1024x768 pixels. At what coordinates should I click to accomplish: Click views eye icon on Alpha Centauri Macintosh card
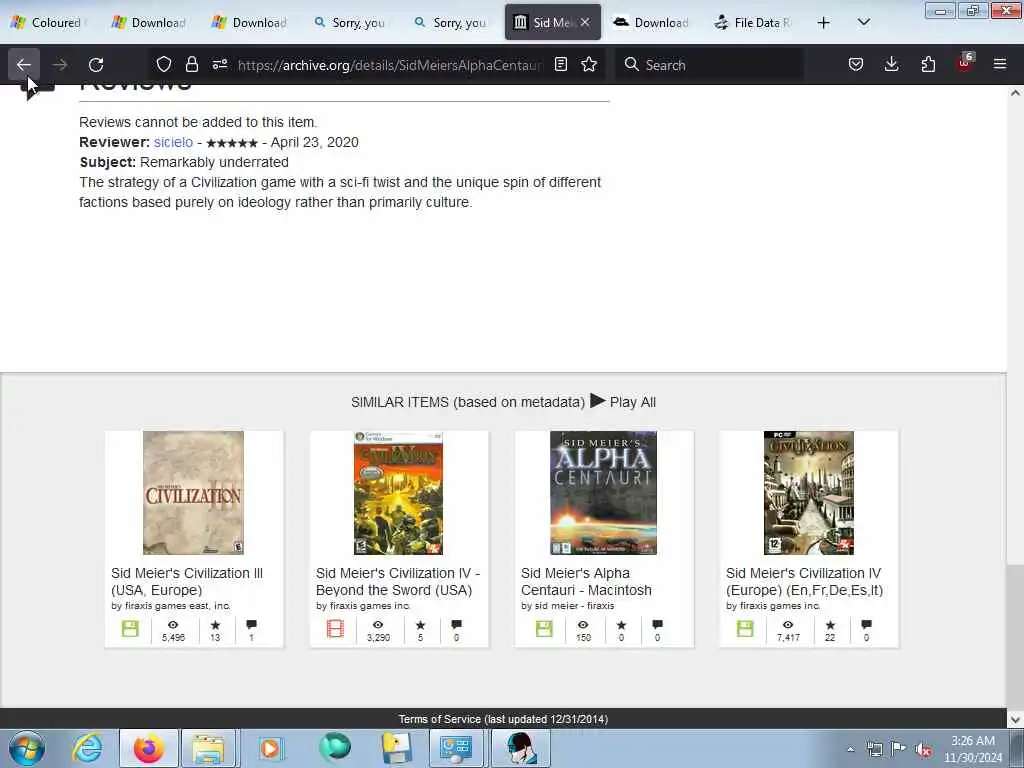point(583,625)
